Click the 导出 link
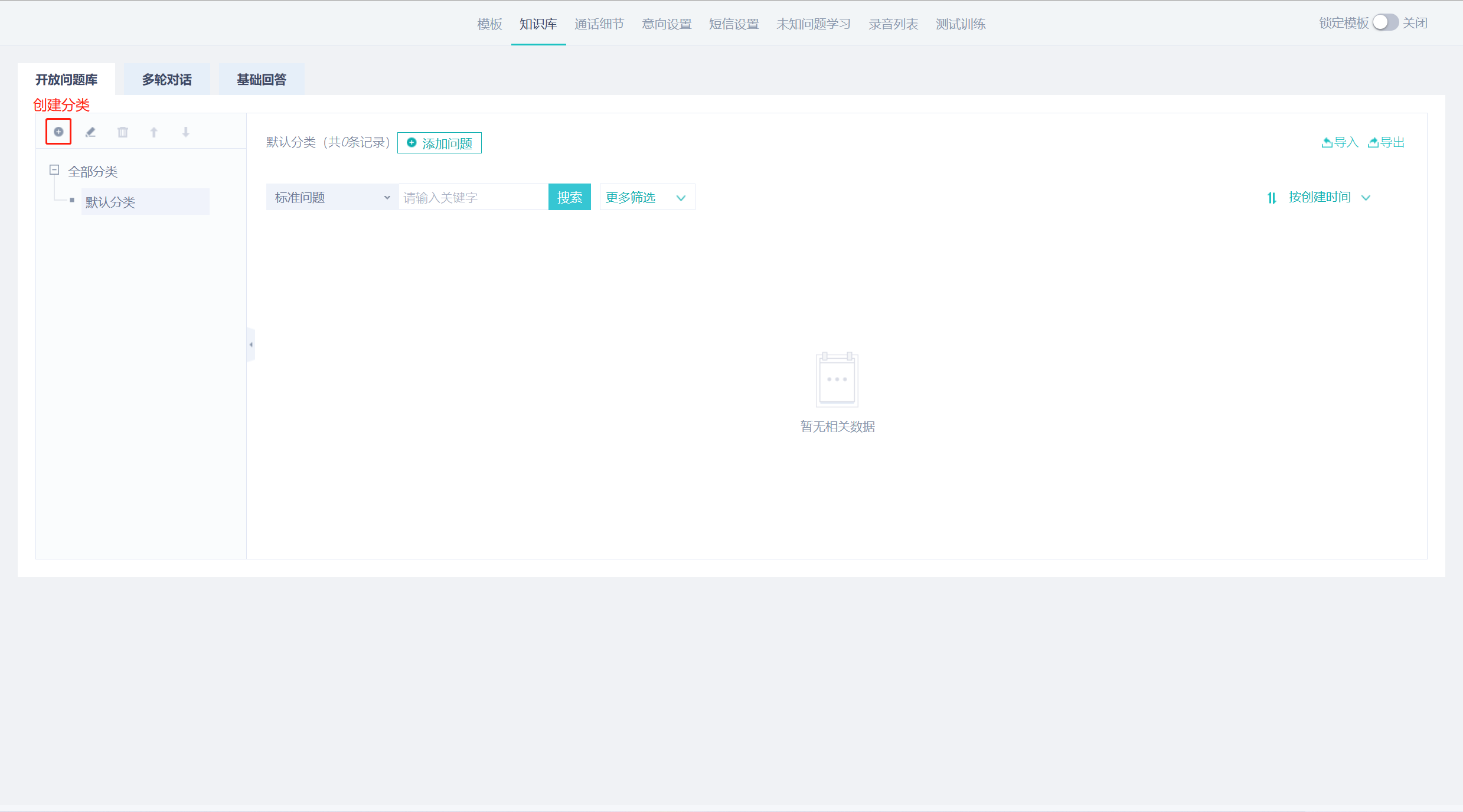The width and height of the screenshot is (1463, 812). click(x=1386, y=142)
